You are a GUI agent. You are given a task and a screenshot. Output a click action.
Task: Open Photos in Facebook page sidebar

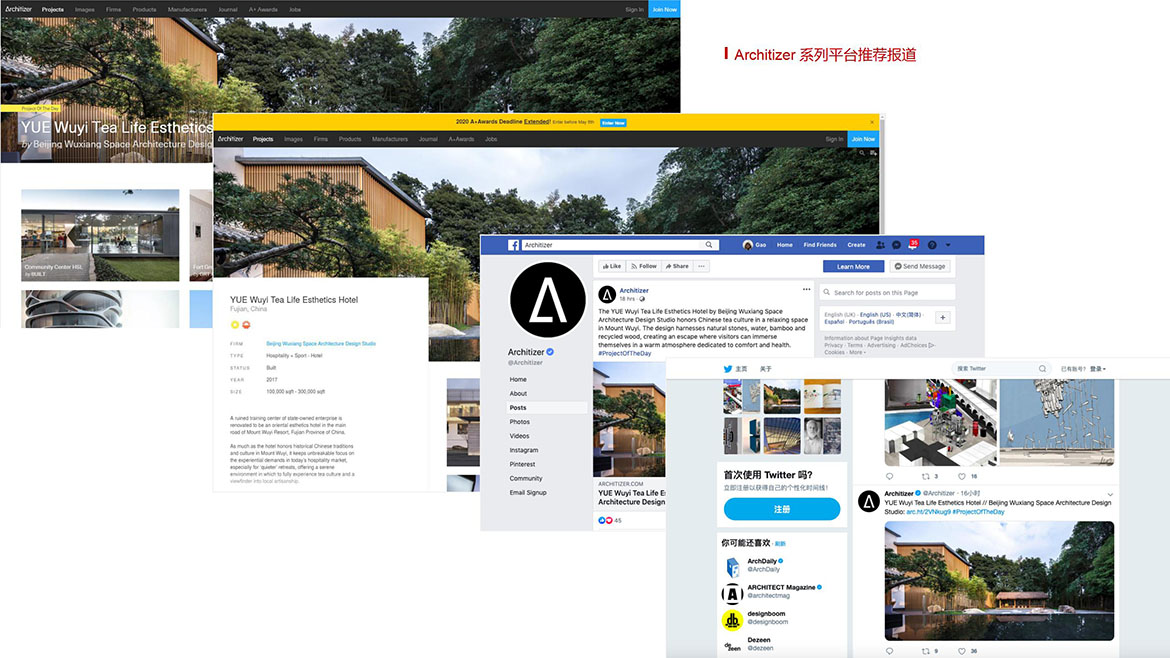519,422
